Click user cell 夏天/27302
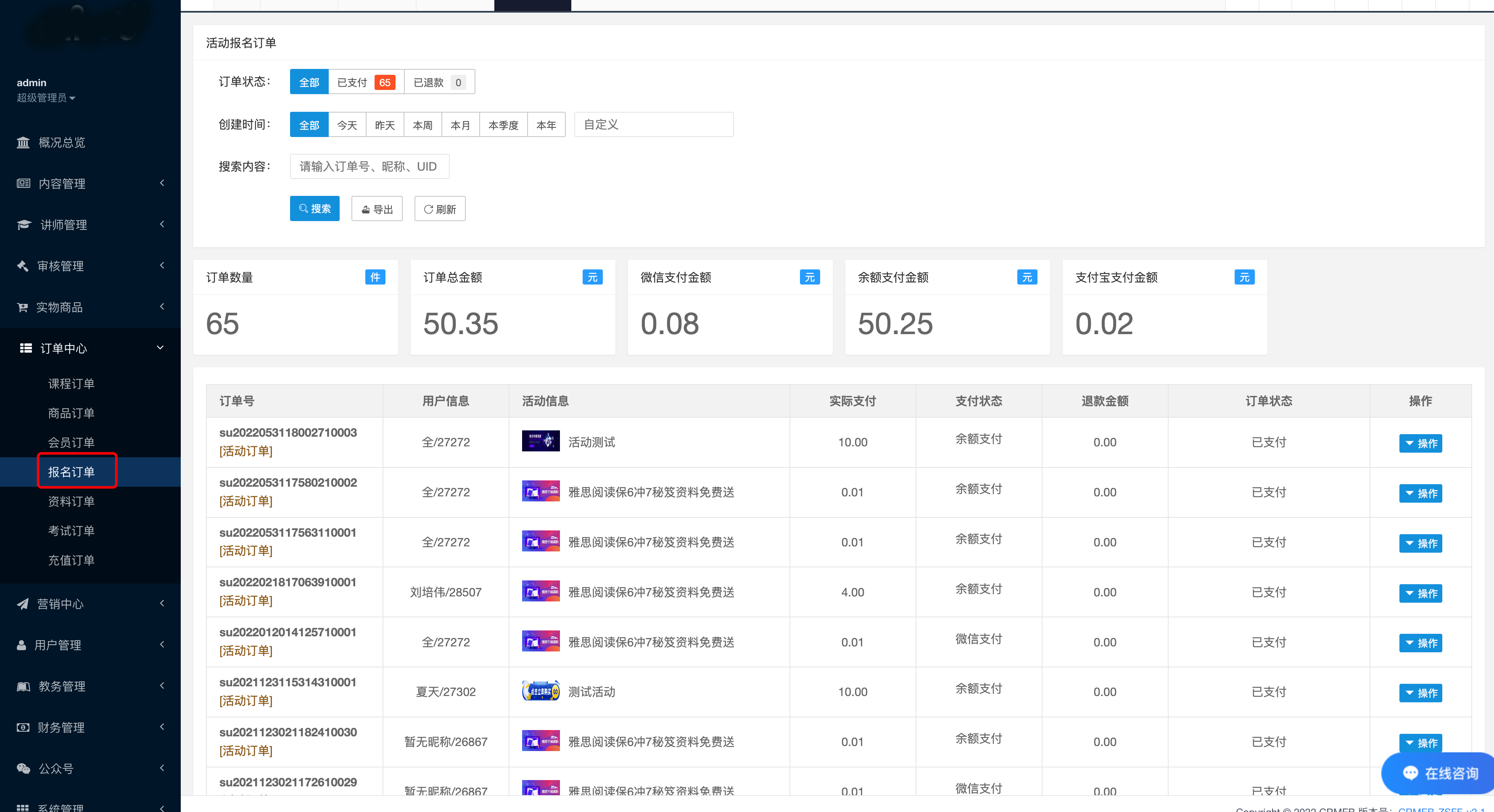Image resolution: width=1494 pixels, height=812 pixels. [446, 692]
